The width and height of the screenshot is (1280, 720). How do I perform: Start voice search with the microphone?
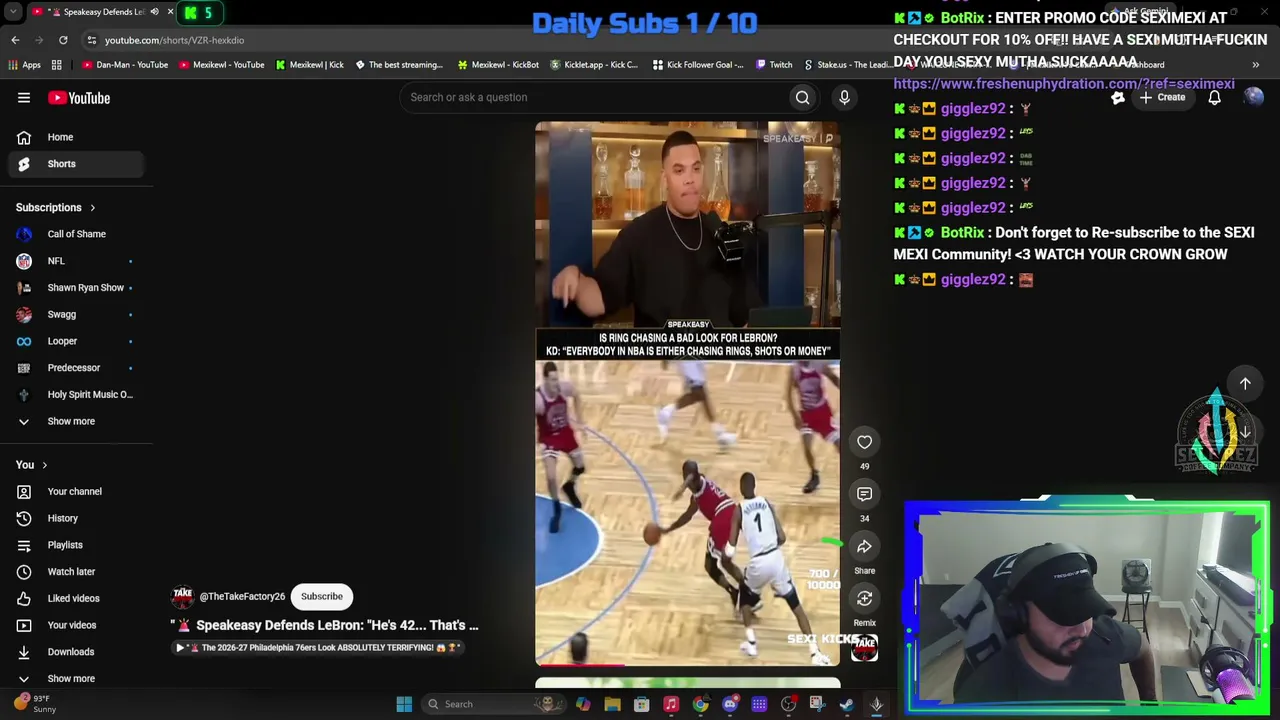pos(844,97)
